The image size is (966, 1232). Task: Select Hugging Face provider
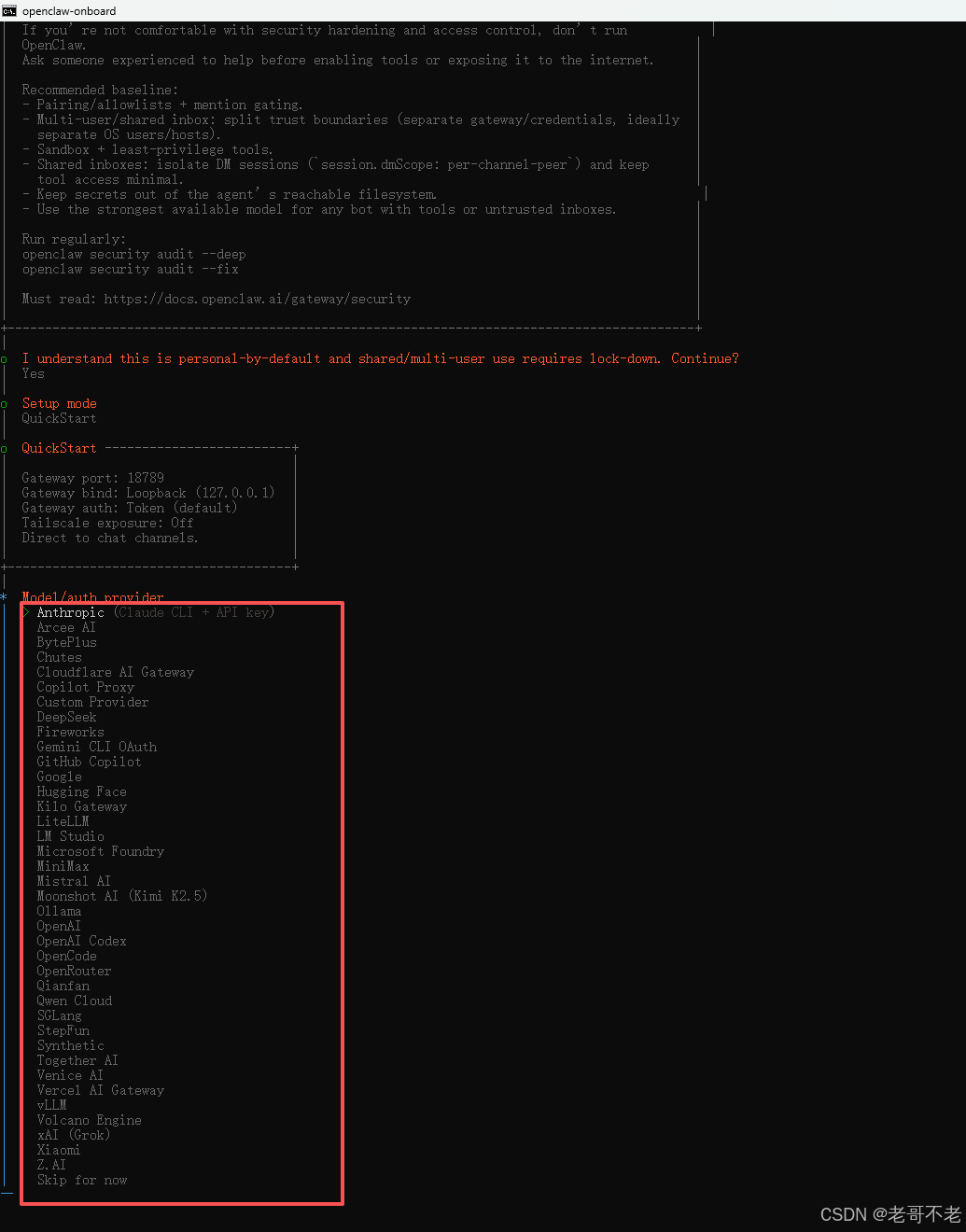pos(81,791)
